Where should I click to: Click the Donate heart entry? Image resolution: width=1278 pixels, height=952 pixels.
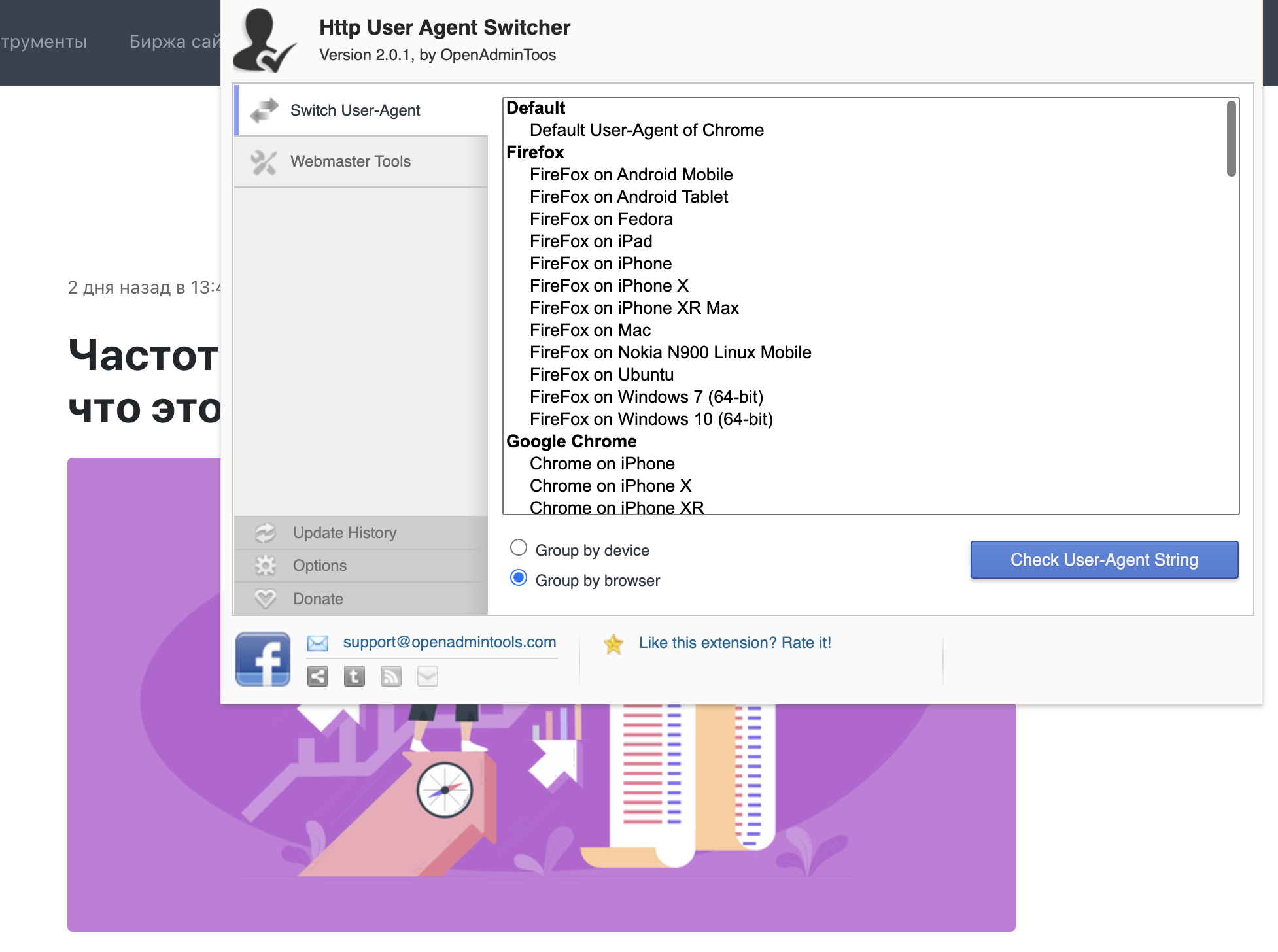click(x=317, y=598)
